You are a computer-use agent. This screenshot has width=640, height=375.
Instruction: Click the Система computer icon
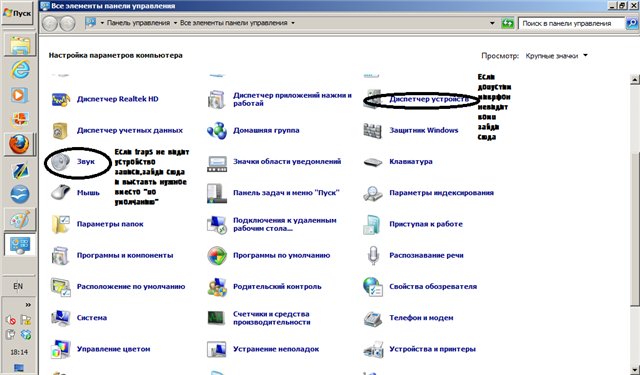(x=61, y=318)
